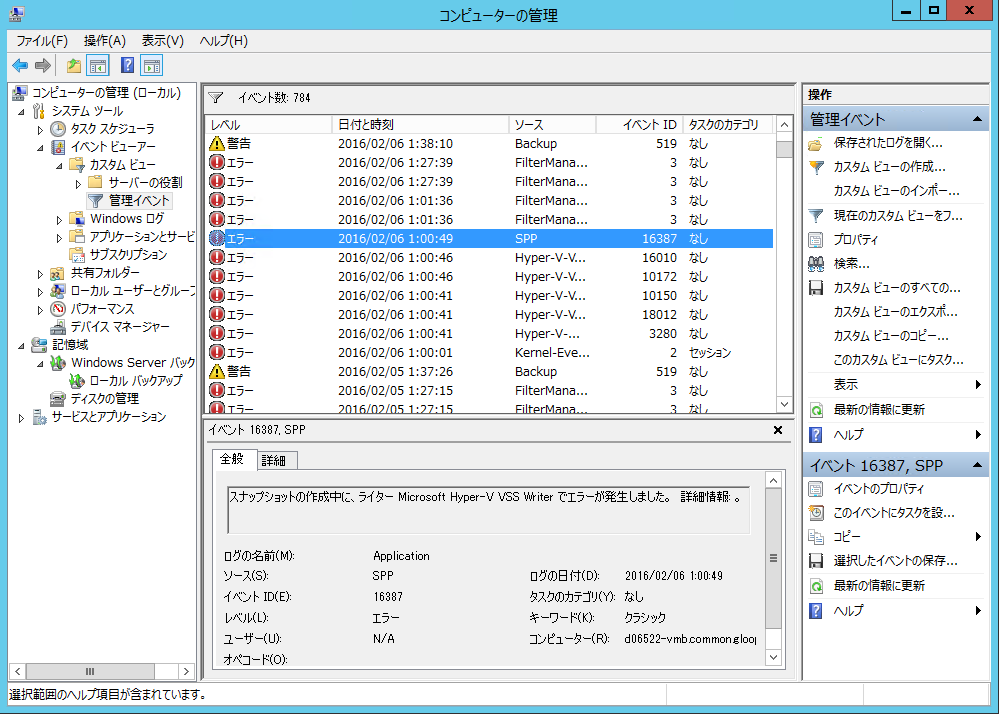Image resolution: width=999 pixels, height=714 pixels.
Task: Click the tree pane horizontal scroll right arrow
Action: click(x=186, y=671)
